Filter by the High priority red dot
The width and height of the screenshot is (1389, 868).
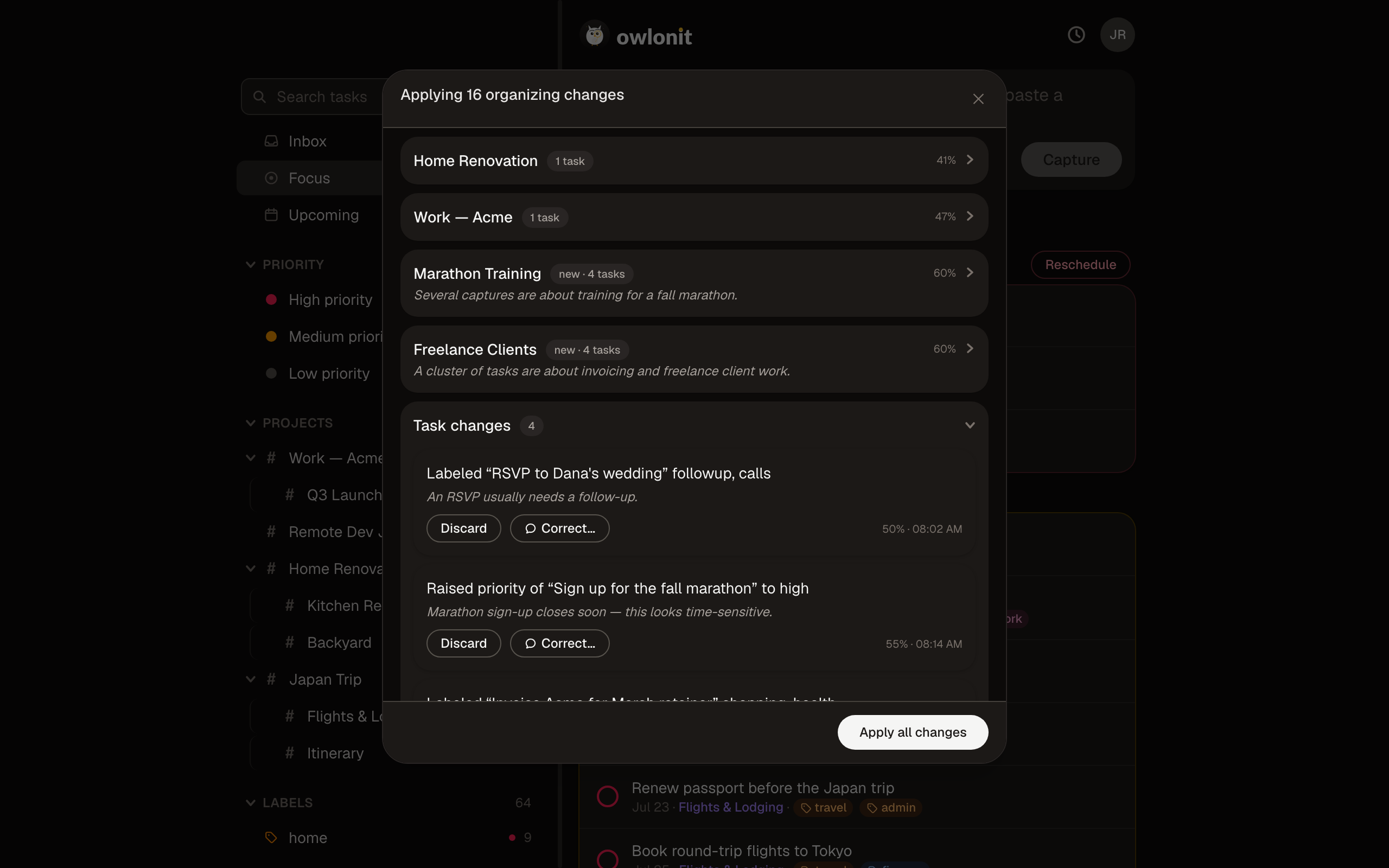tap(271, 299)
